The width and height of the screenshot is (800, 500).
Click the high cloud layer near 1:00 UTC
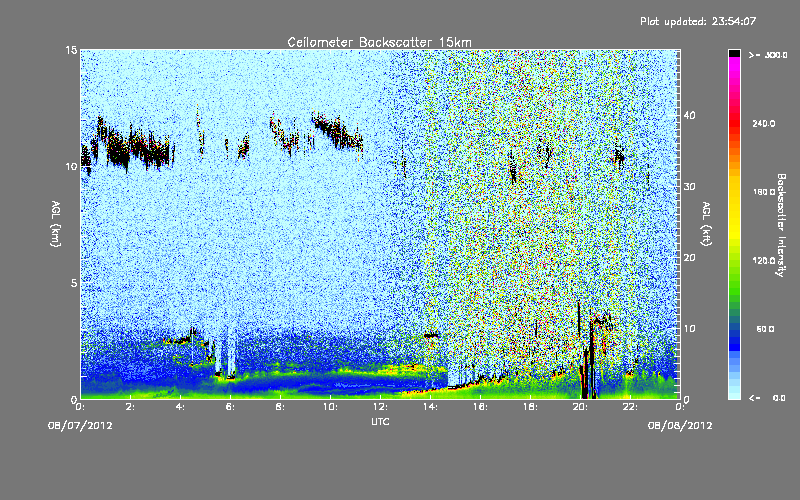(x=117, y=148)
